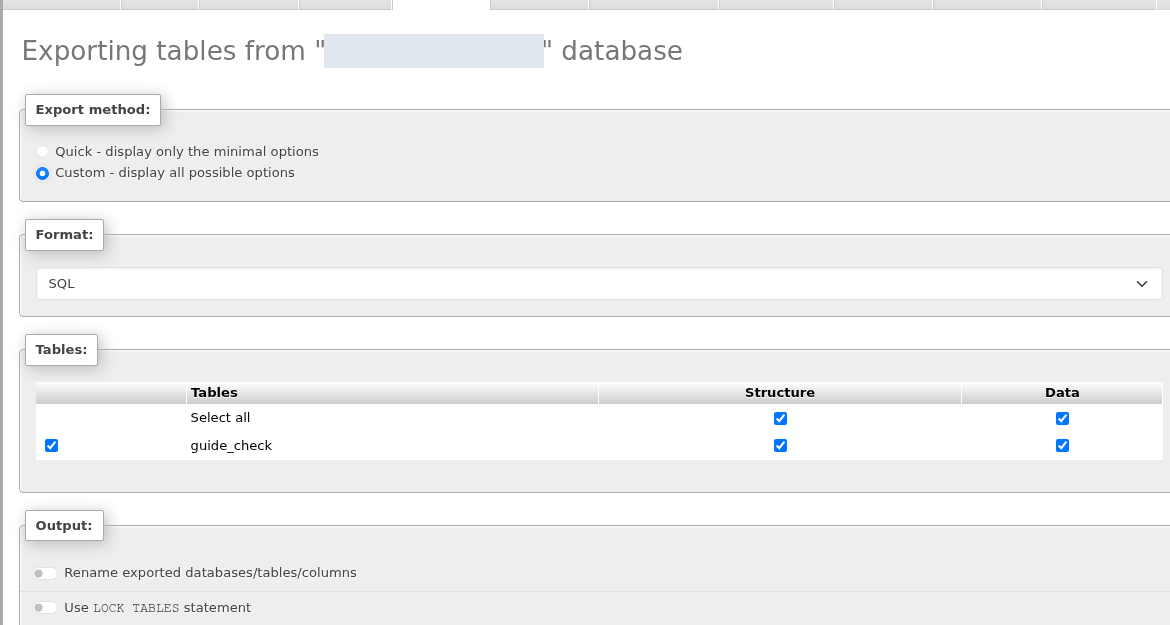This screenshot has width=1170, height=625.
Task: Toggle Select all Data checkbox
Action: coord(1062,418)
